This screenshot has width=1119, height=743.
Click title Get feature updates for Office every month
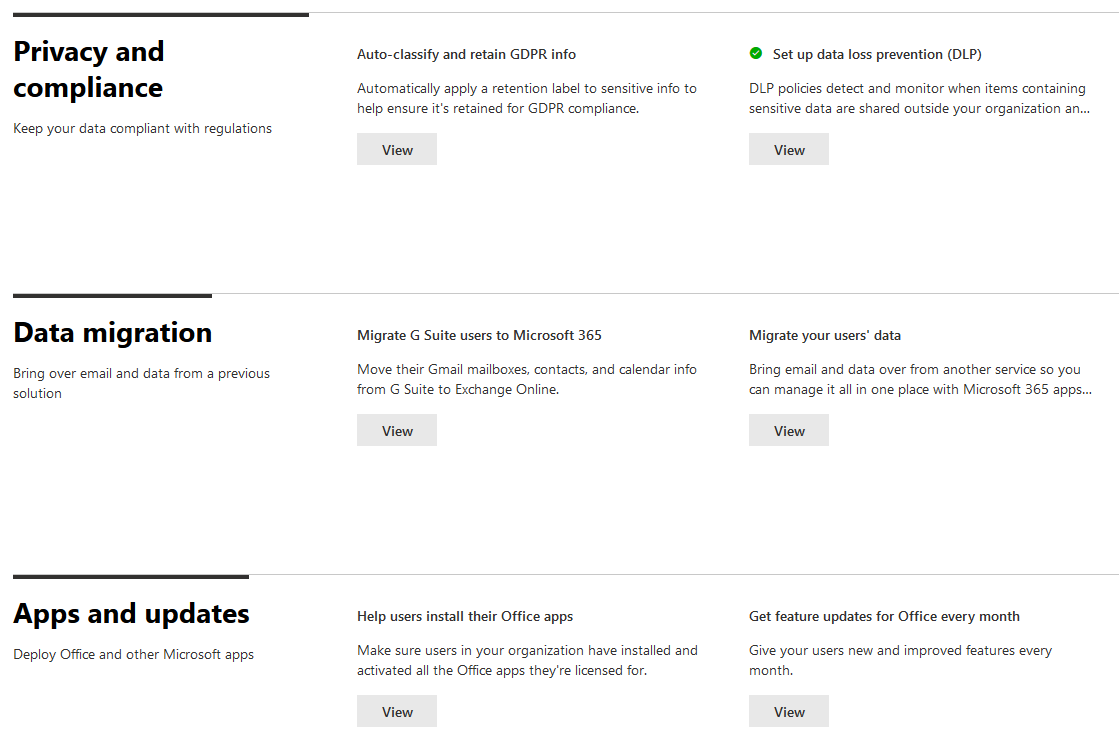[884, 617]
